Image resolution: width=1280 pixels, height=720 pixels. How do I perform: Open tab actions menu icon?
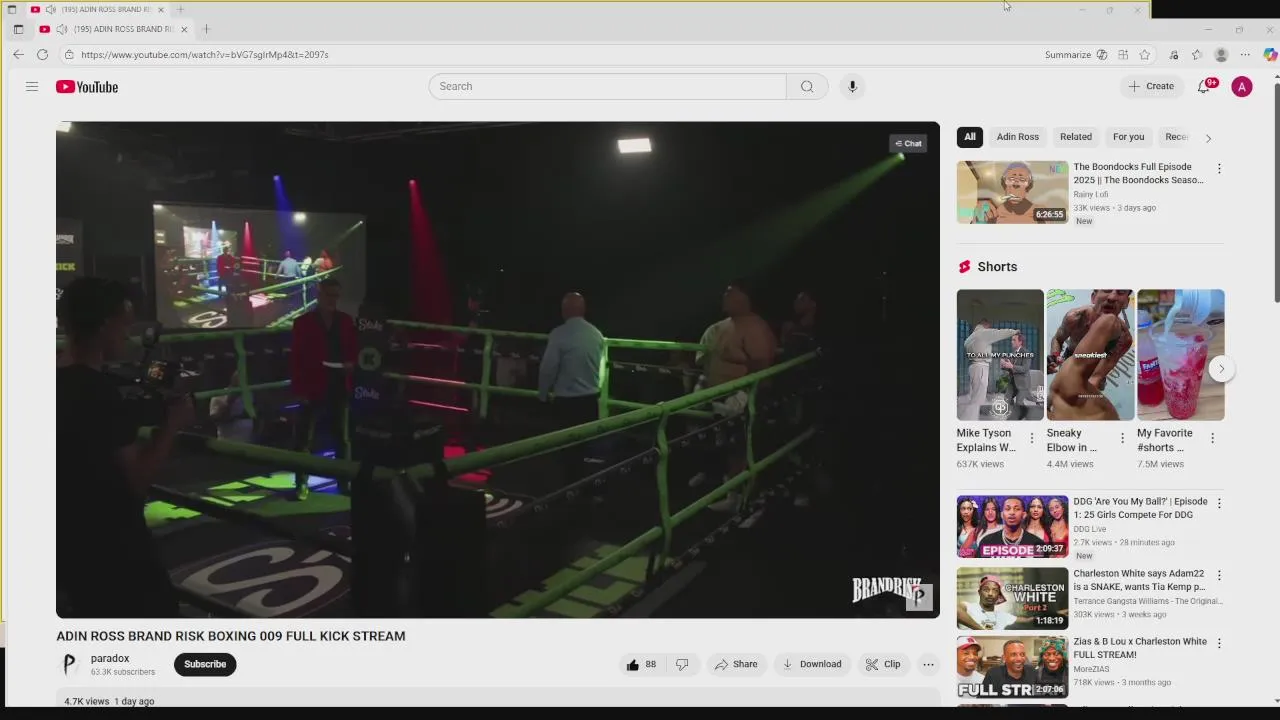click(x=18, y=30)
